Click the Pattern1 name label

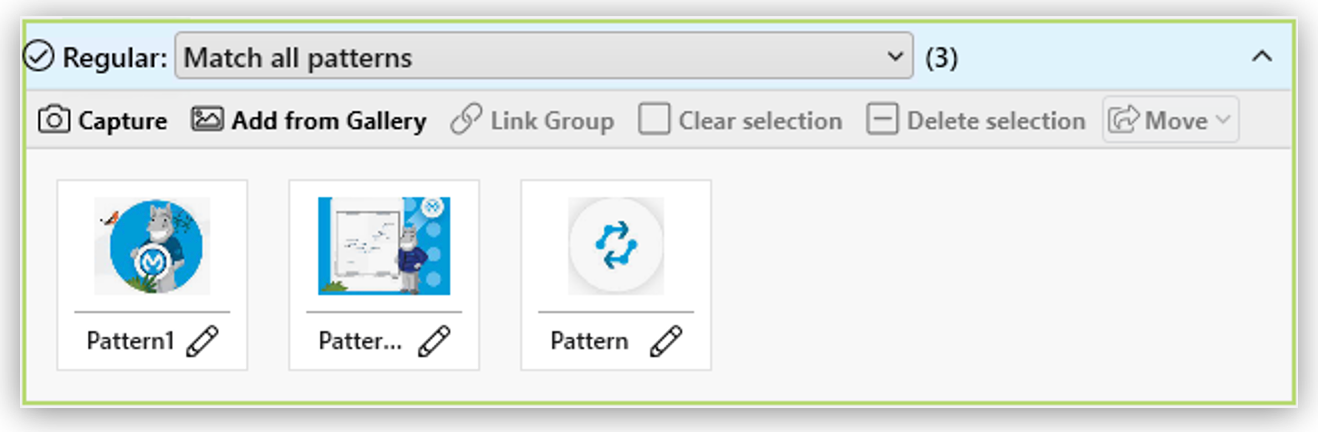point(131,342)
